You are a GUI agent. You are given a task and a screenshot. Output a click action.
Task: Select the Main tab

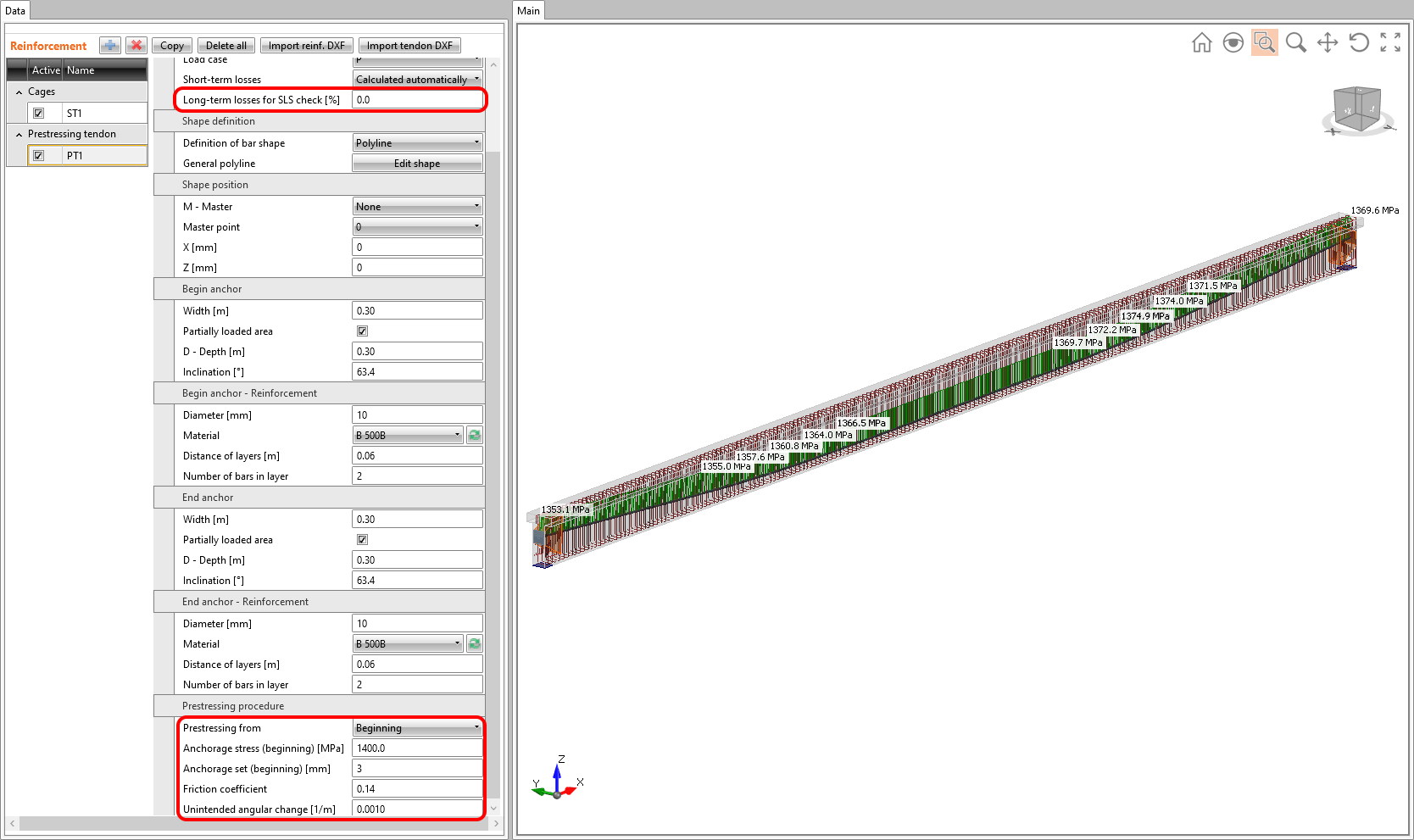pos(528,10)
